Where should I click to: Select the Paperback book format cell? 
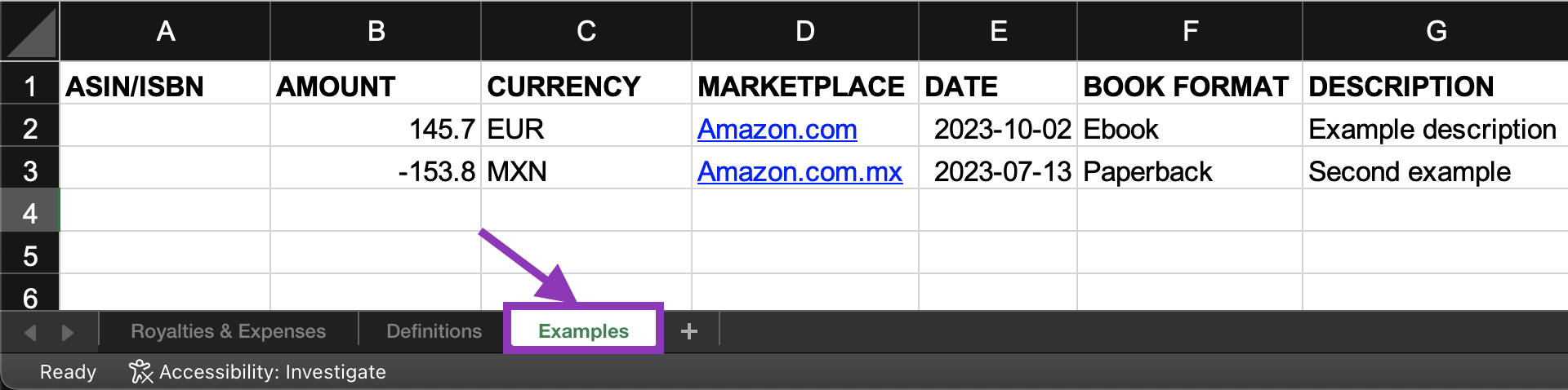point(1190,171)
